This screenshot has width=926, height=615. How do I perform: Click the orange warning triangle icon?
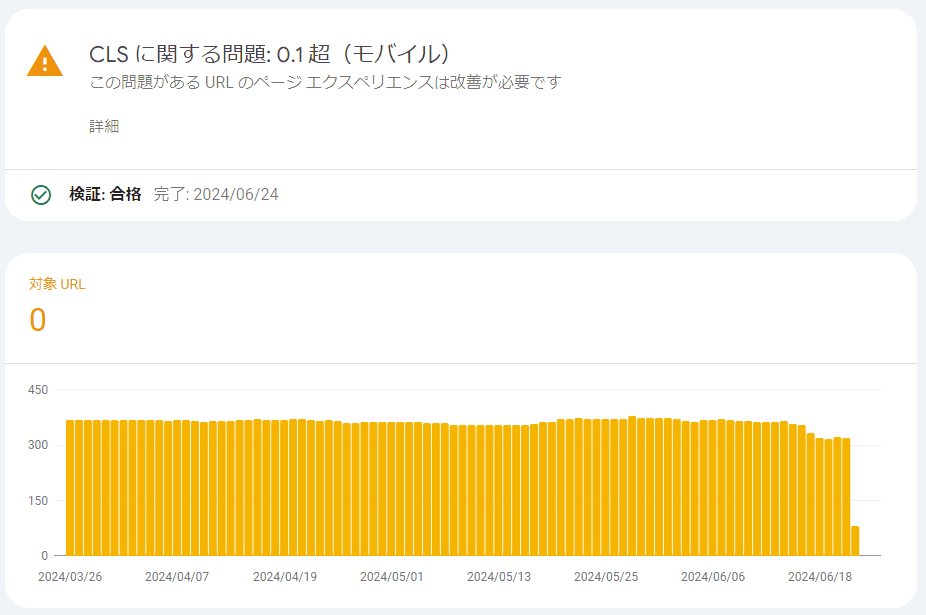tap(45, 61)
